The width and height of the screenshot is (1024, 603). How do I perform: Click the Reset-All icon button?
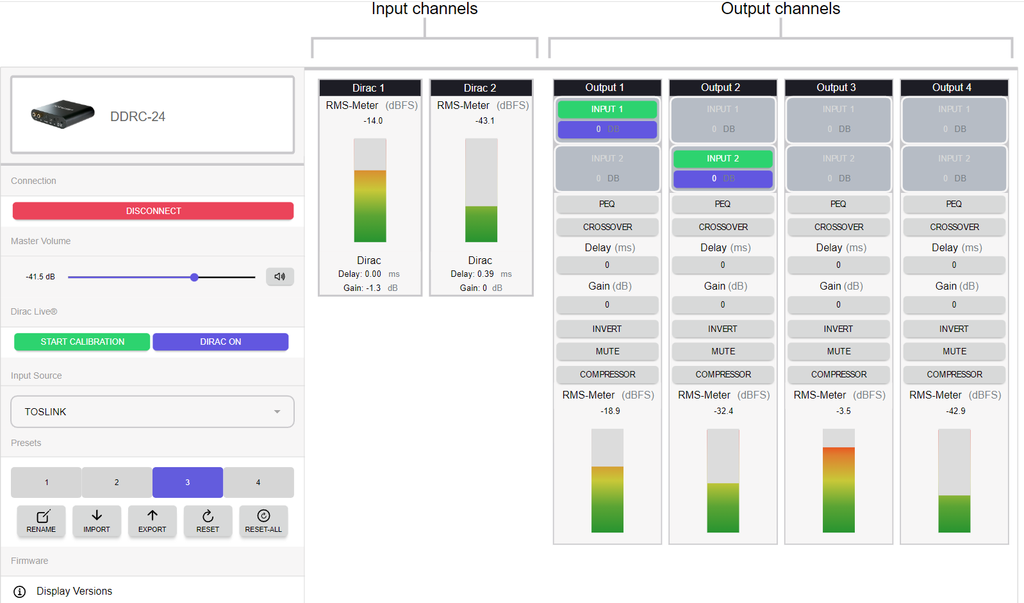263,521
